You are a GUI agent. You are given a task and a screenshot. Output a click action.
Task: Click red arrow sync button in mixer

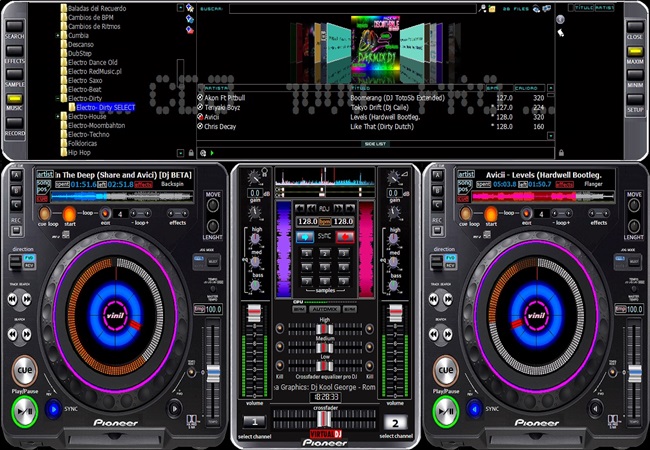click(x=345, y=237)
